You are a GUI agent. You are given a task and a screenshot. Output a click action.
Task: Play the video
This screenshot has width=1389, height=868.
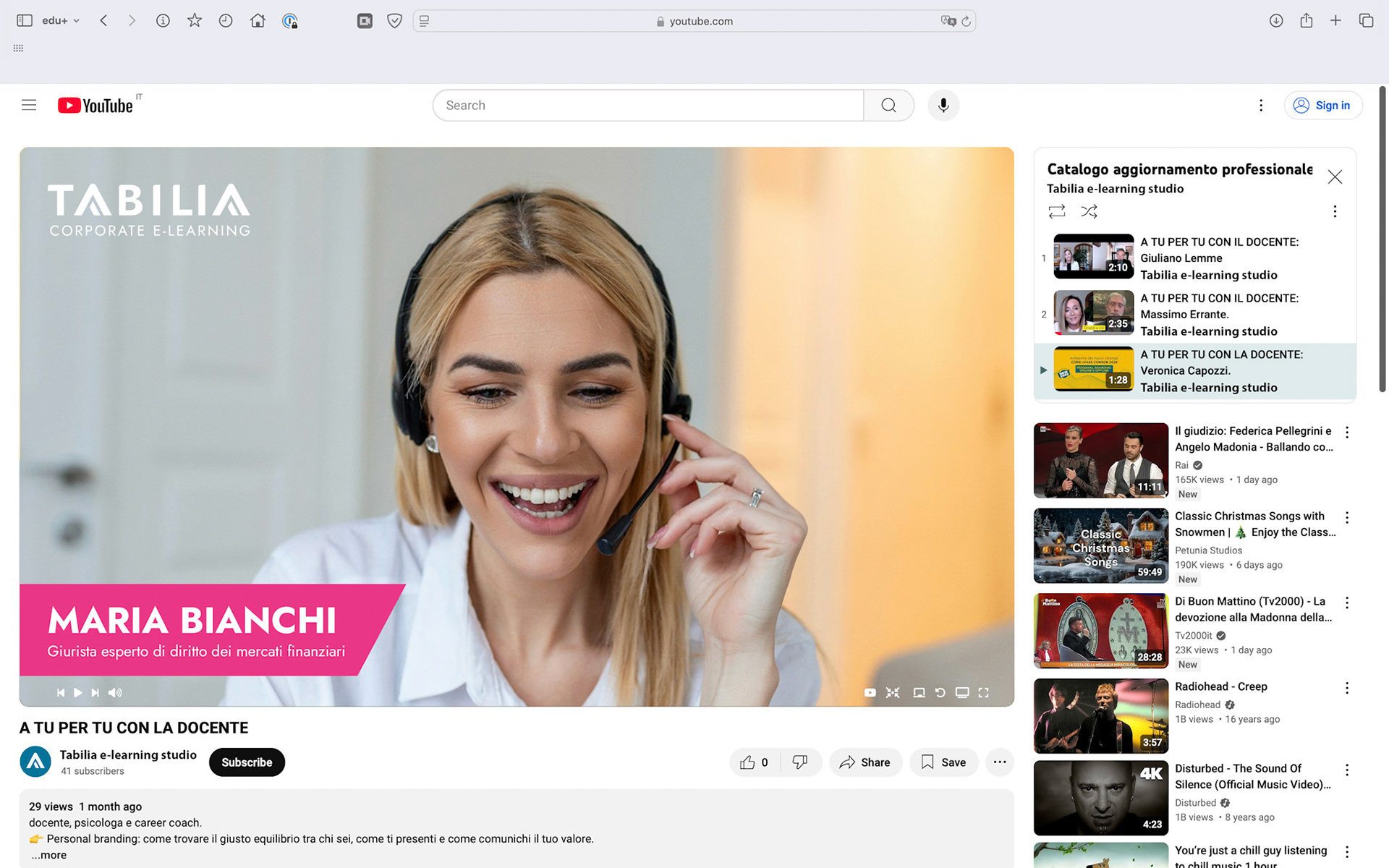click(x=78, y=692)
